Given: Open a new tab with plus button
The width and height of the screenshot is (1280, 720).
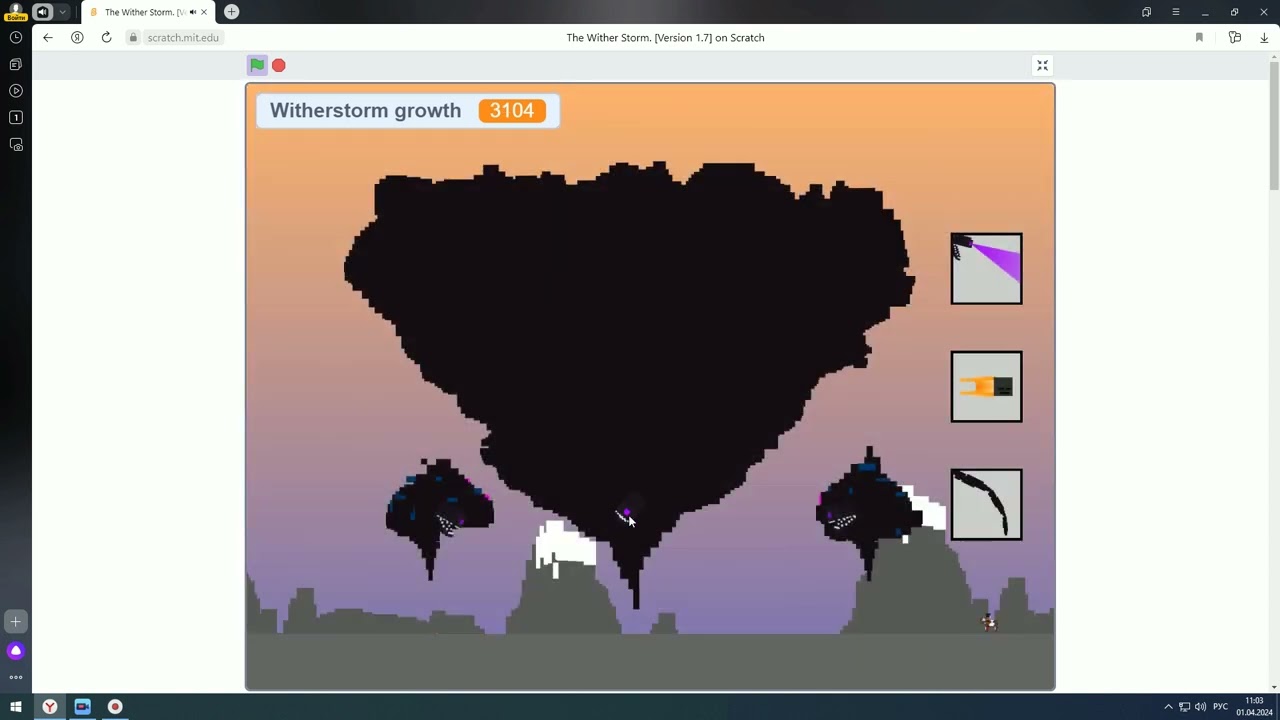Looking at the screenshot, I should 232,12.
